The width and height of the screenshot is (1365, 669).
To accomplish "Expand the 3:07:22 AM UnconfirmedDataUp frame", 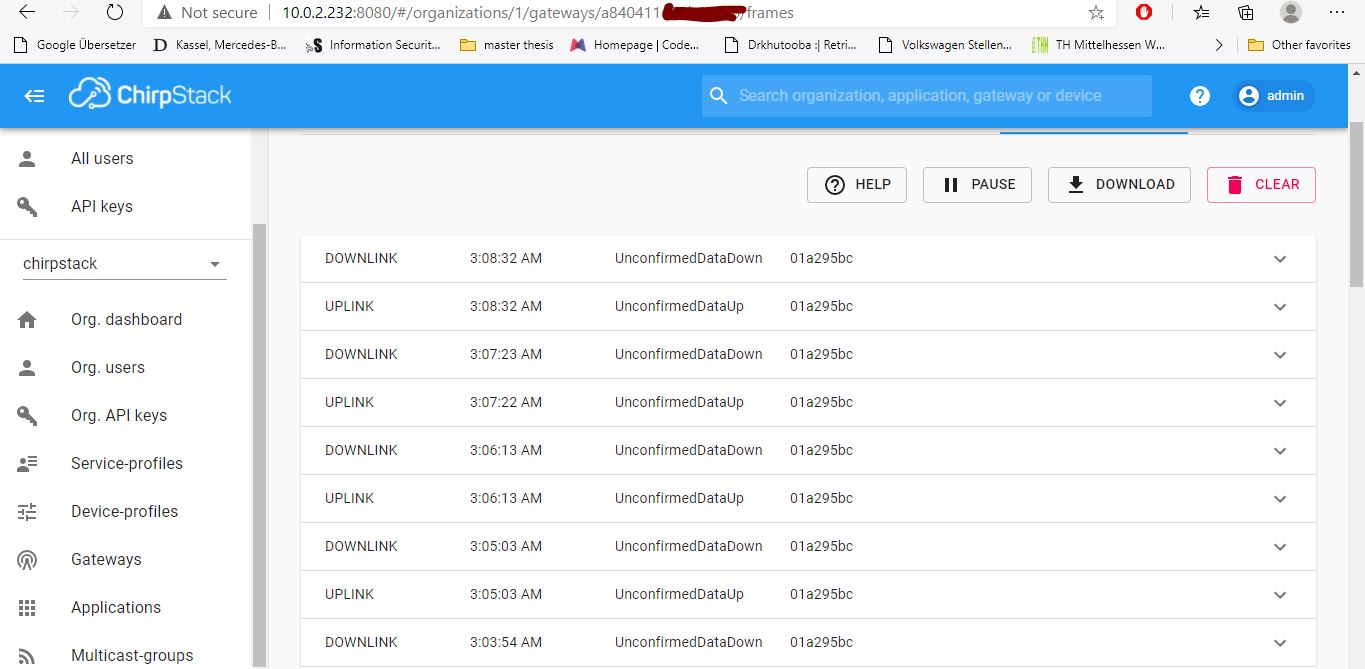I will point(1280,402).
